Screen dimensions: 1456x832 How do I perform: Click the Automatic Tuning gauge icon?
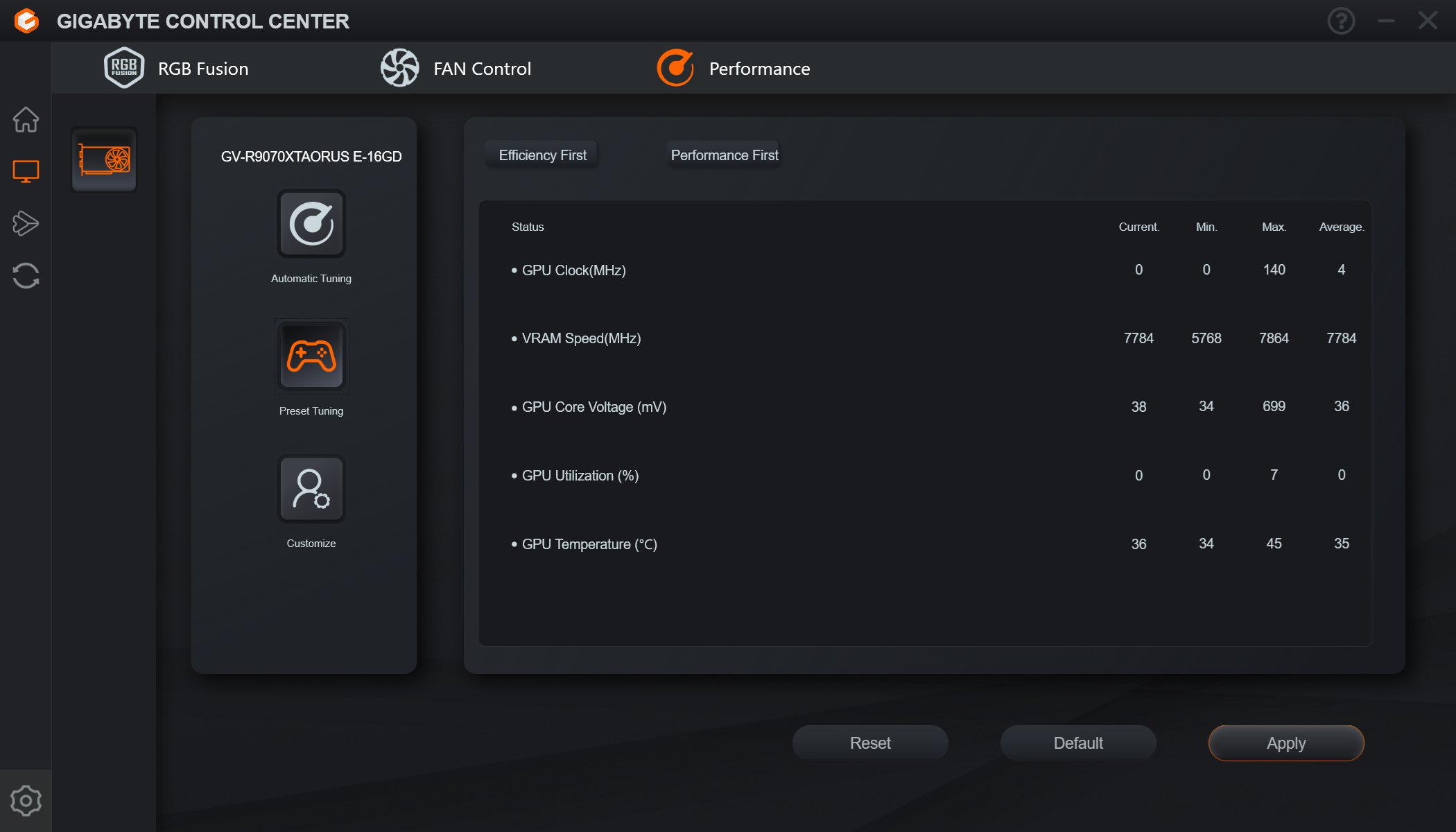(311, 224)
